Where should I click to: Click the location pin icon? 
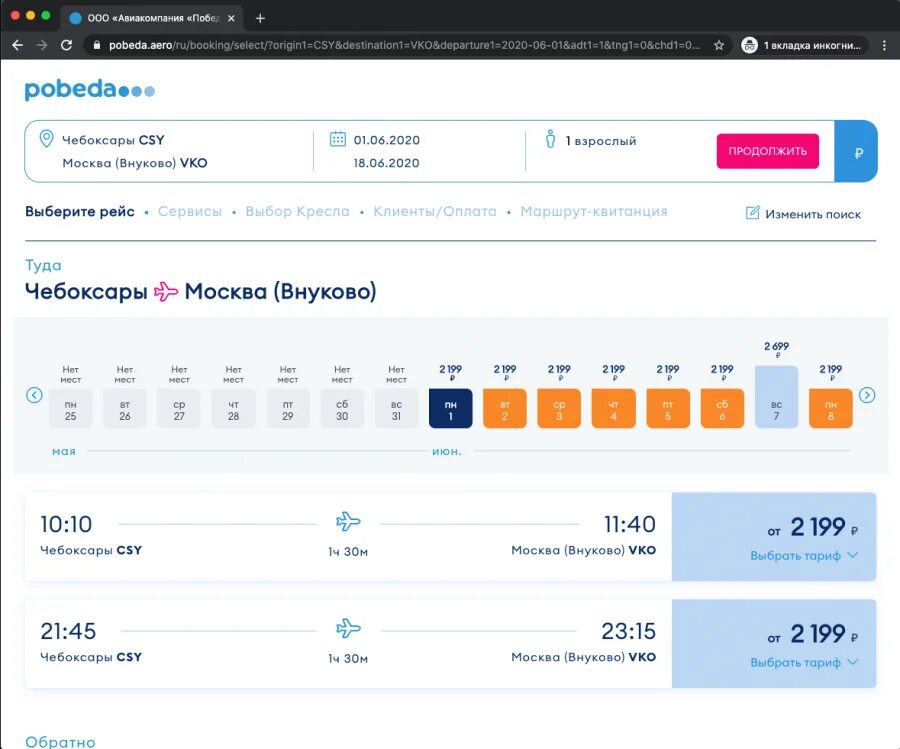46,139
